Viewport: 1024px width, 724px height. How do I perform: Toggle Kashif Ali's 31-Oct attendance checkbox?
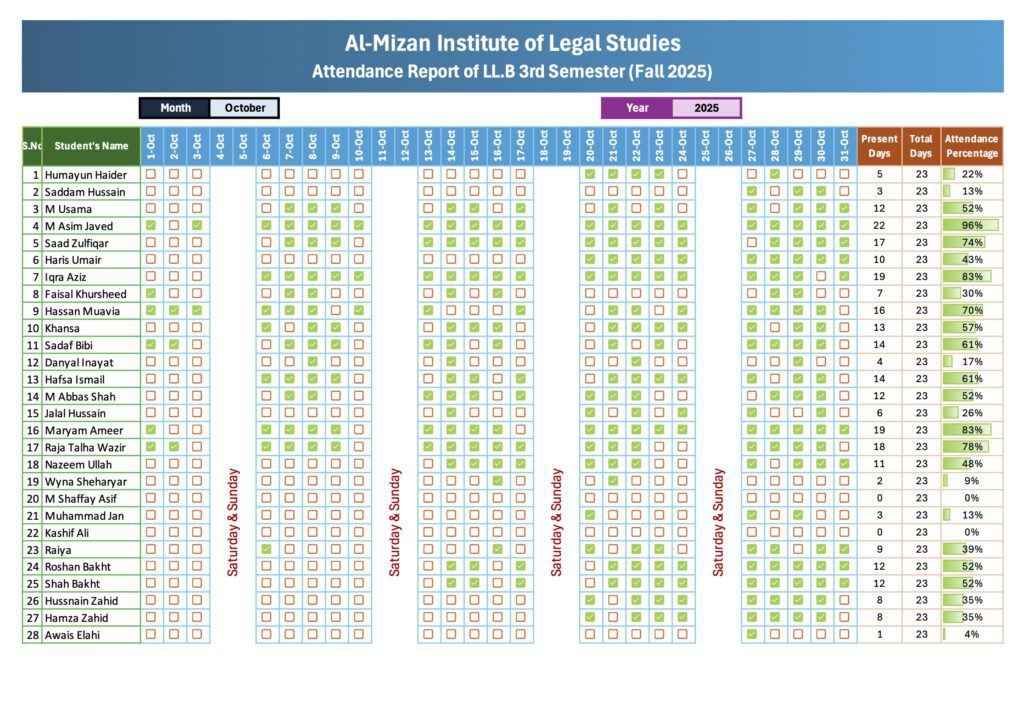845,532
